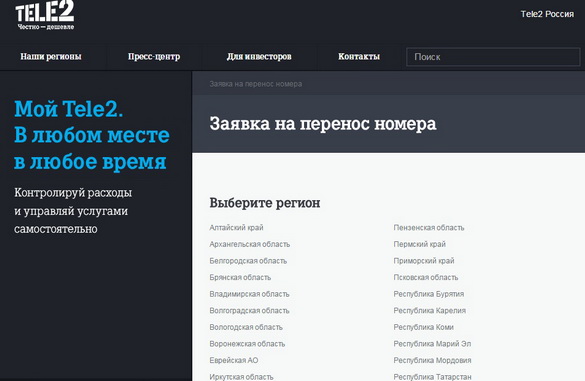Click the Мой Tele2 promo banner headline
The image size is (585, 381).
92,135
